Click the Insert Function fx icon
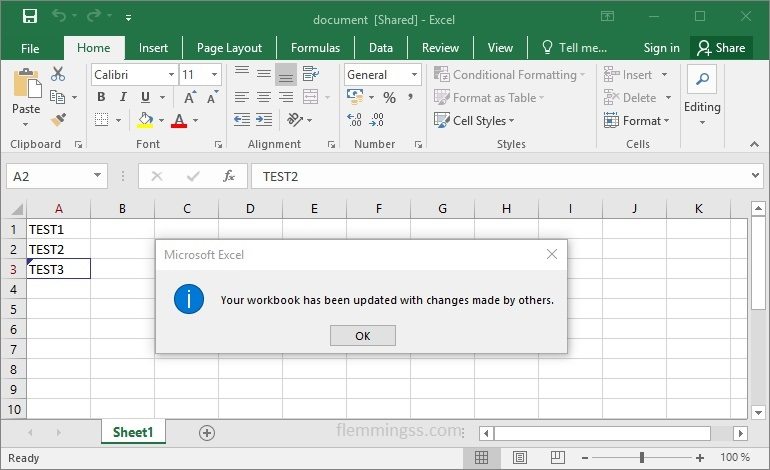770x470 pixels. coord(229,176)
